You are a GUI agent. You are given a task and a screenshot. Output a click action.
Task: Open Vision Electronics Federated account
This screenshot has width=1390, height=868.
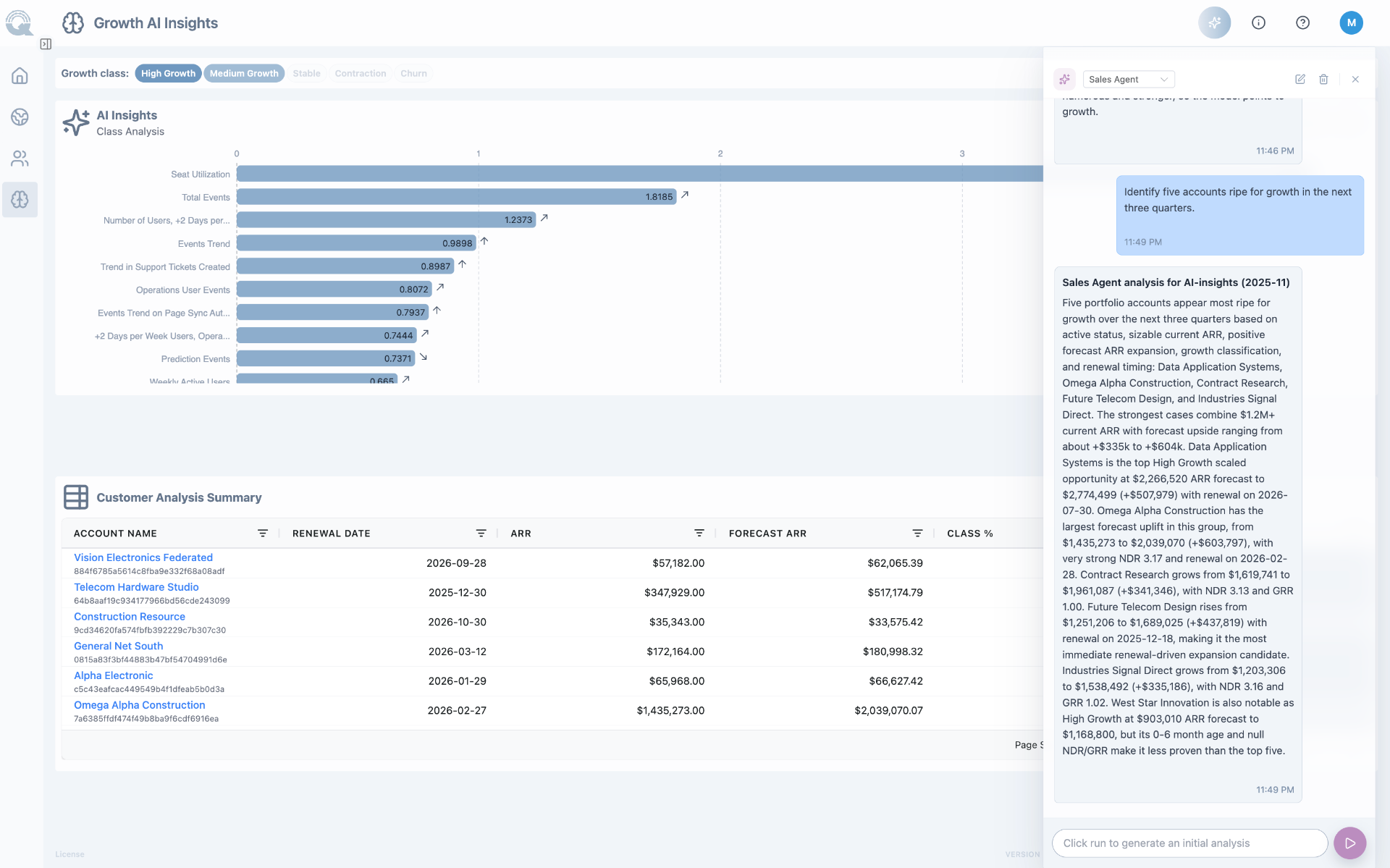(143, 557)
